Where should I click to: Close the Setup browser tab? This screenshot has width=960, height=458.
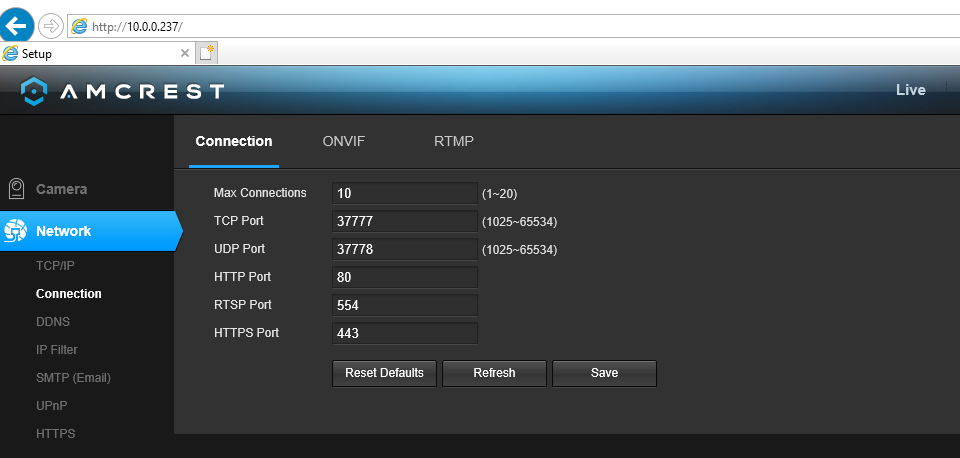(x=184, y=53)
